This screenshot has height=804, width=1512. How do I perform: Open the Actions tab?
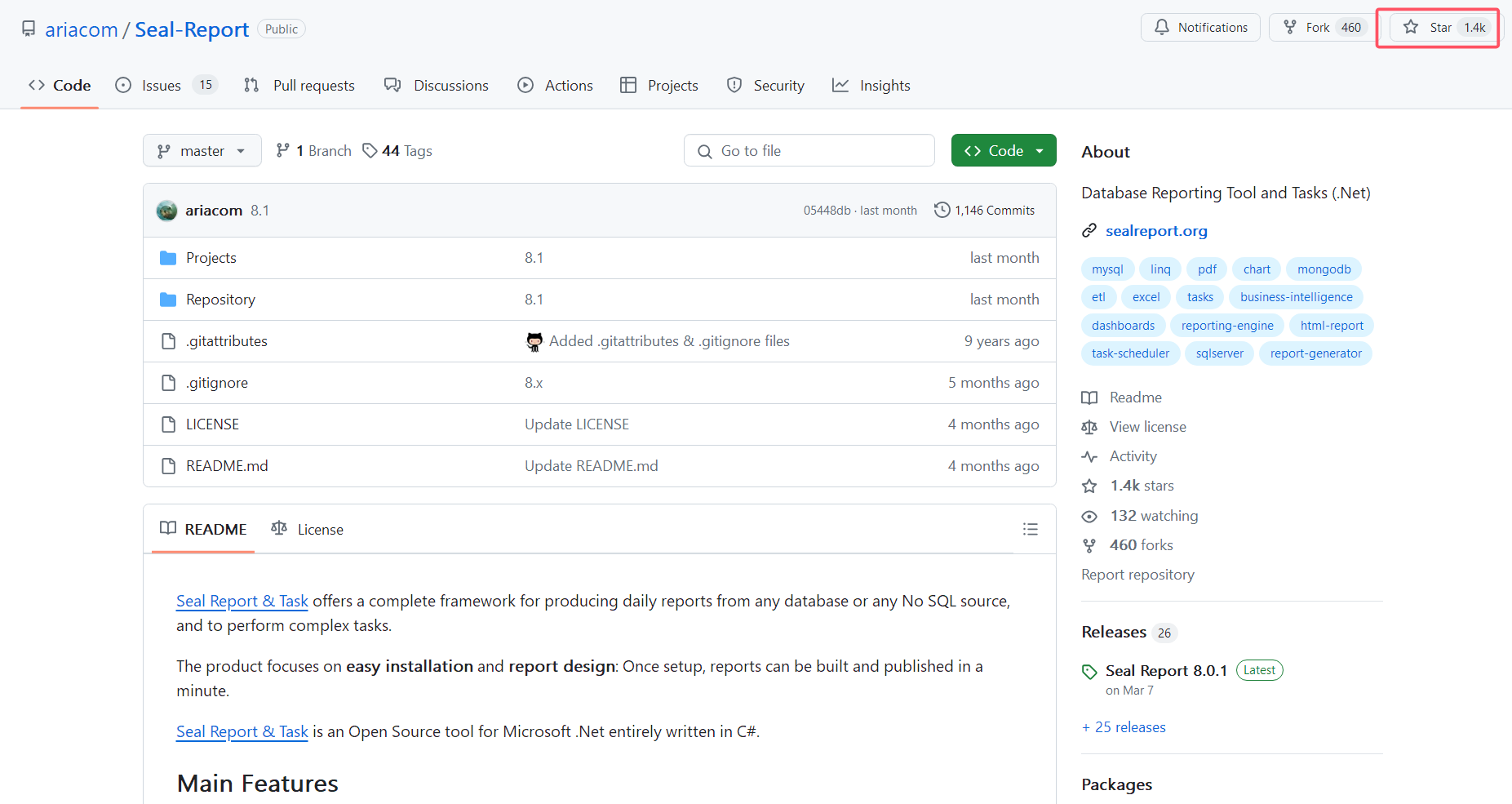(x=555, y=86)
